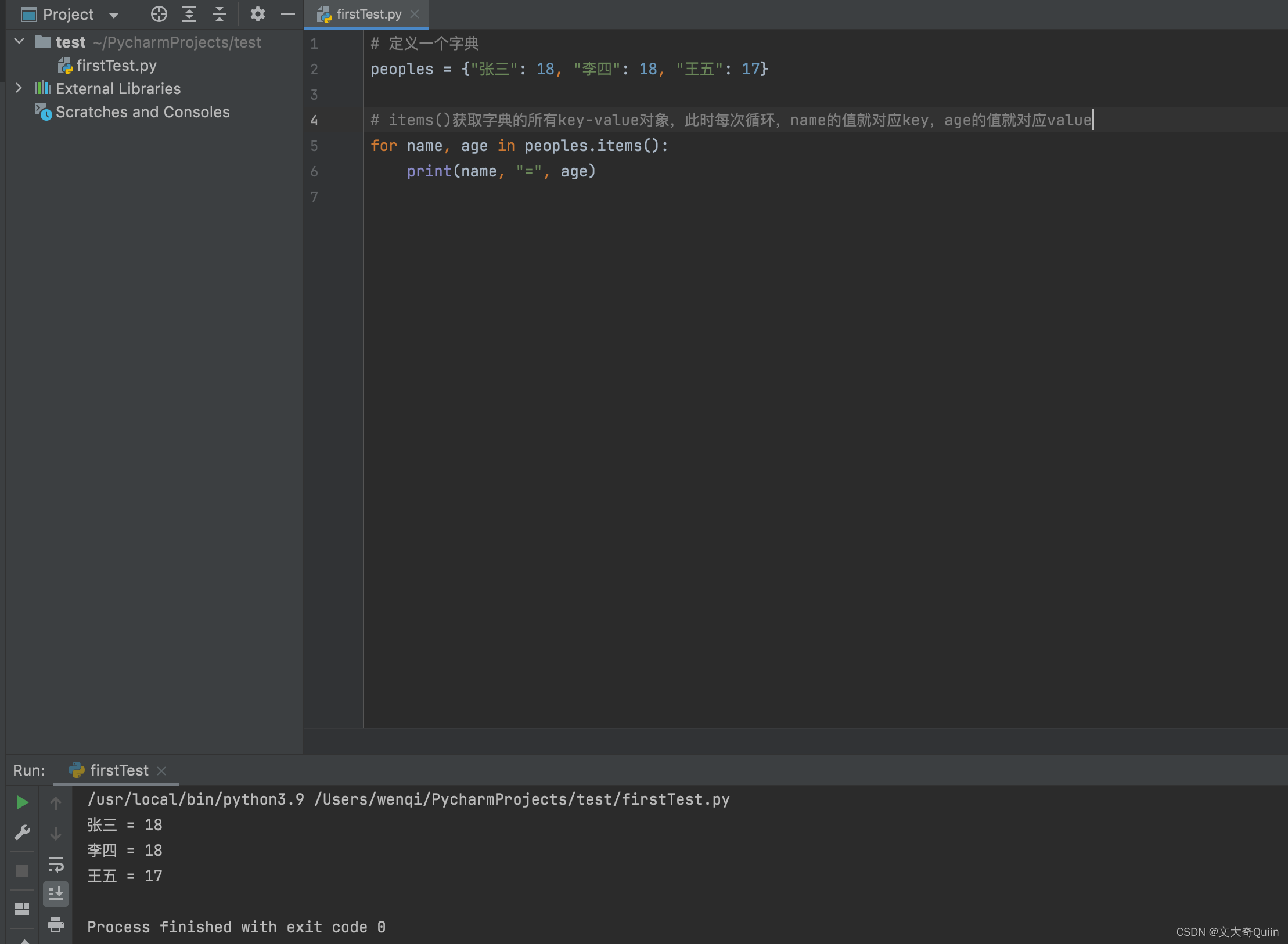The height and width of the screenshot is (944, 1288).
Task: Click the Expand All icon in Project toolbar
Action: (x=189, y=14)
